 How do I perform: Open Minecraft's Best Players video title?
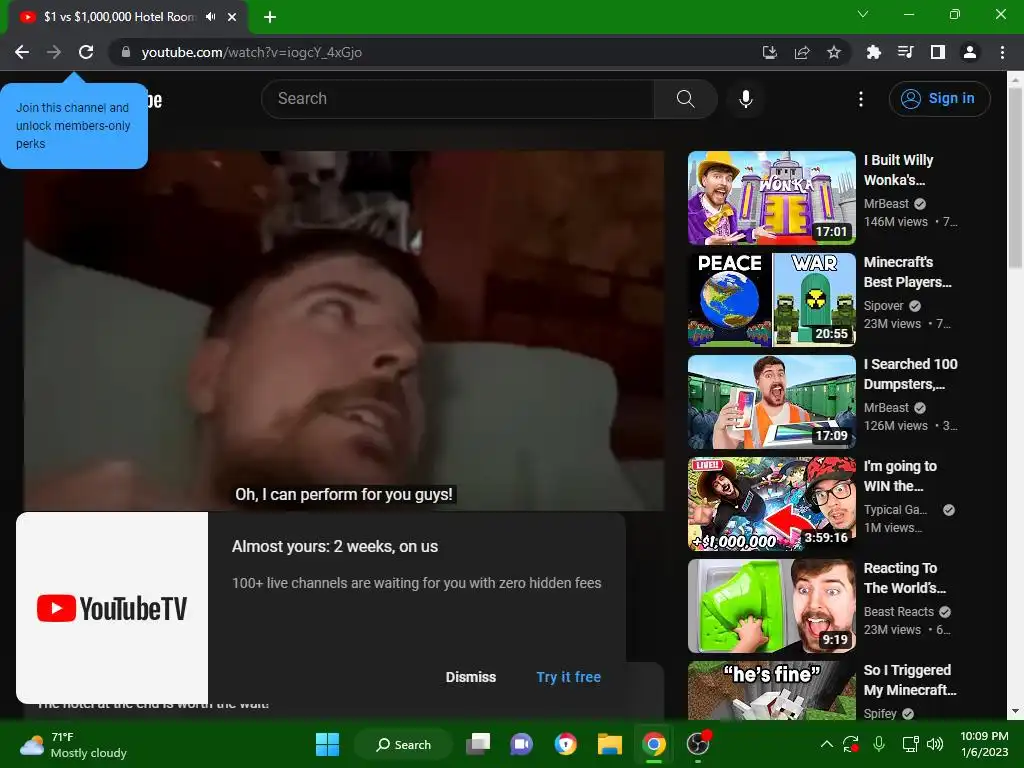908,272
